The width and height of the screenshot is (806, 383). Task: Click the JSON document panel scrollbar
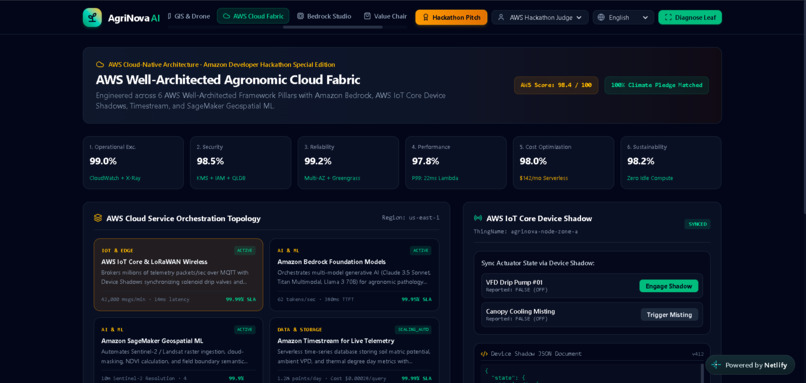[x=701, y=373]
